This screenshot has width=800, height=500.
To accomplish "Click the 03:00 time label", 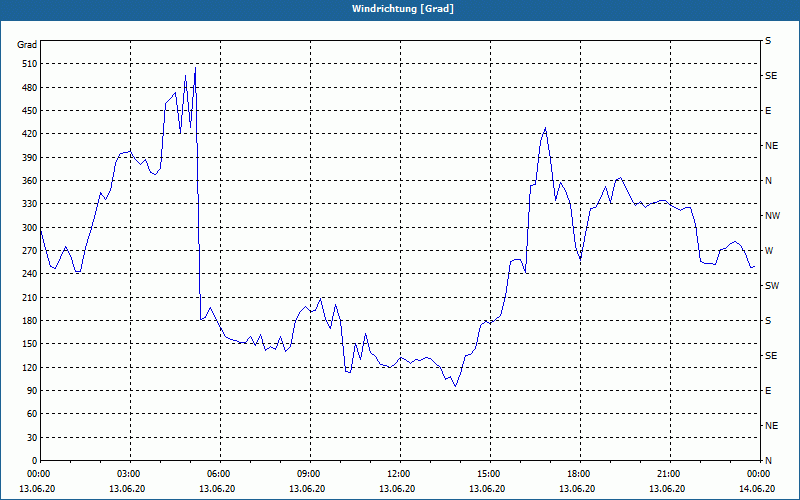I will 130,474.
